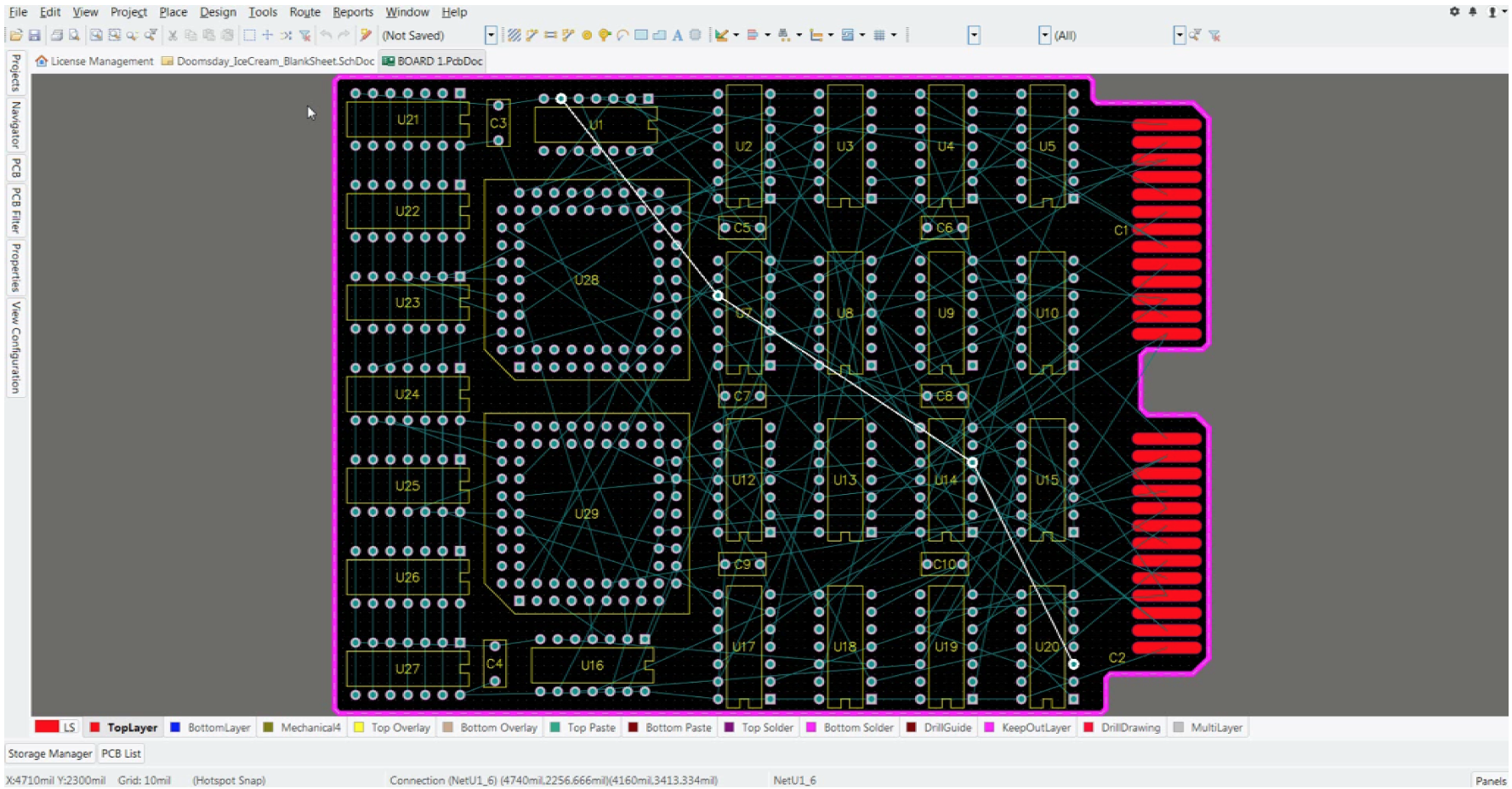Select the Cut scissors icon
This screenshot has width=1512, height=789.
[173, 36]
